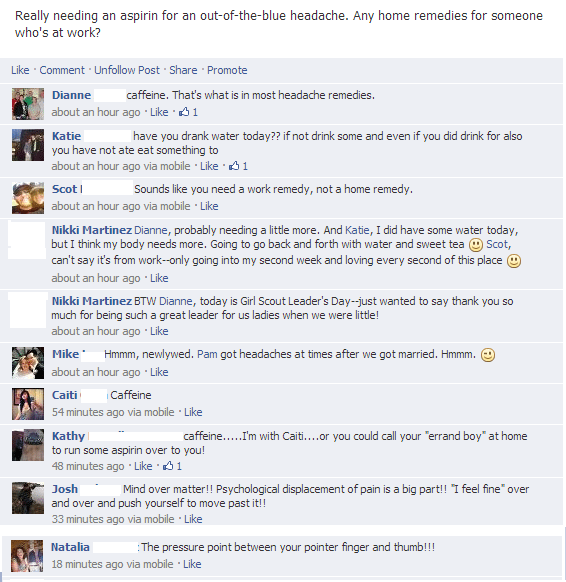Like Caiti's Caffeine comment

tap(193, 412)
